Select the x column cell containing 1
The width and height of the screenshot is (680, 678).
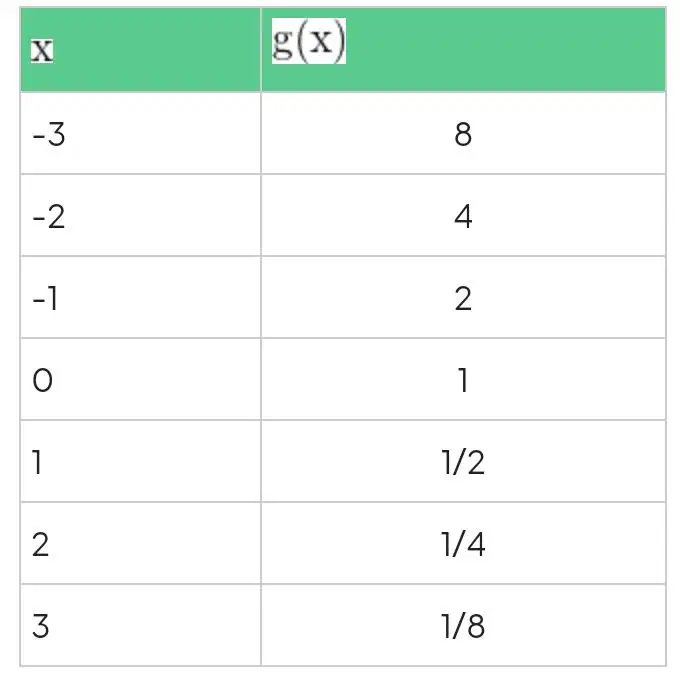click(141, 461)
